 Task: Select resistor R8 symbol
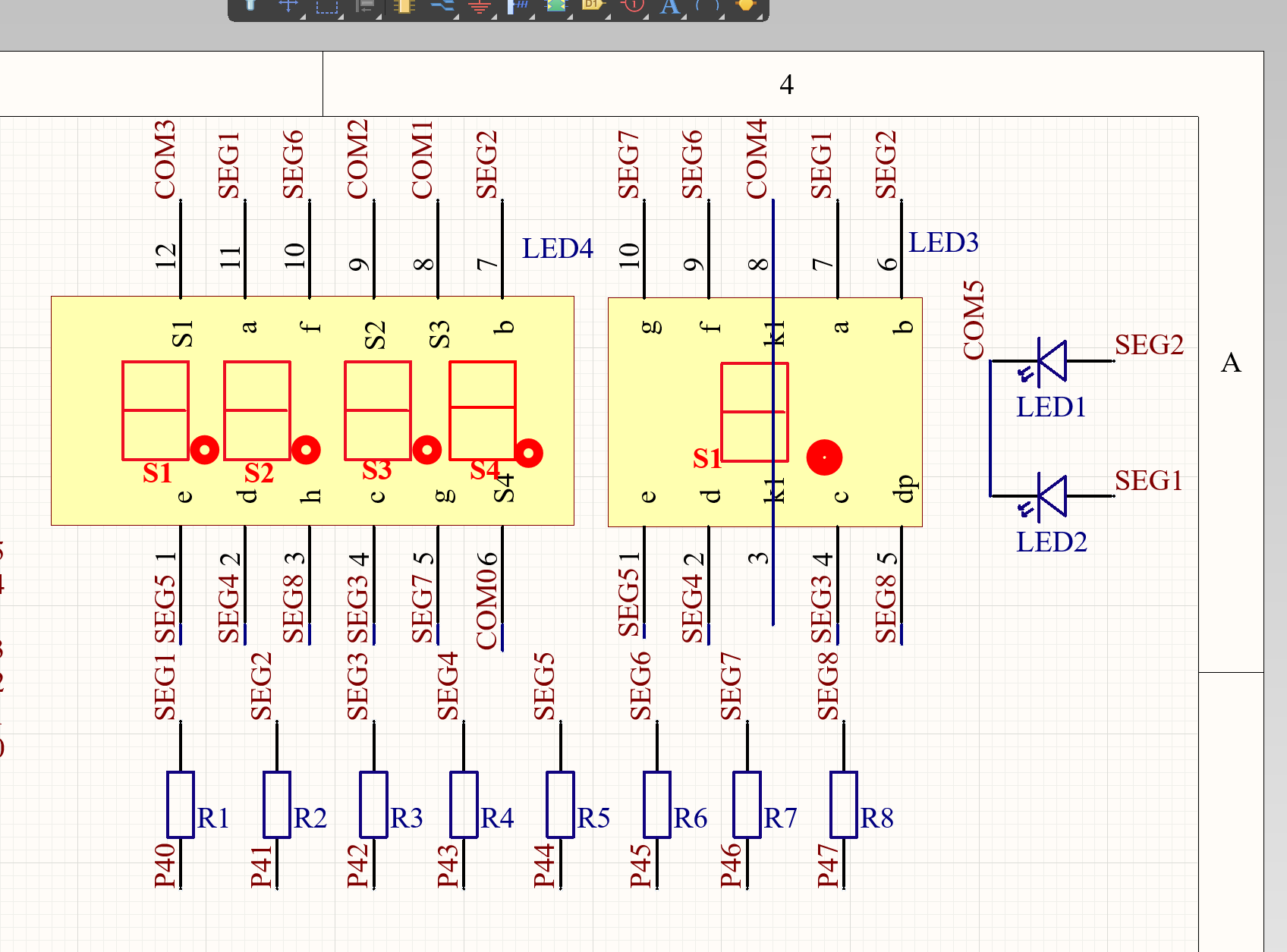pyautogui.click(x=844, y=805)
